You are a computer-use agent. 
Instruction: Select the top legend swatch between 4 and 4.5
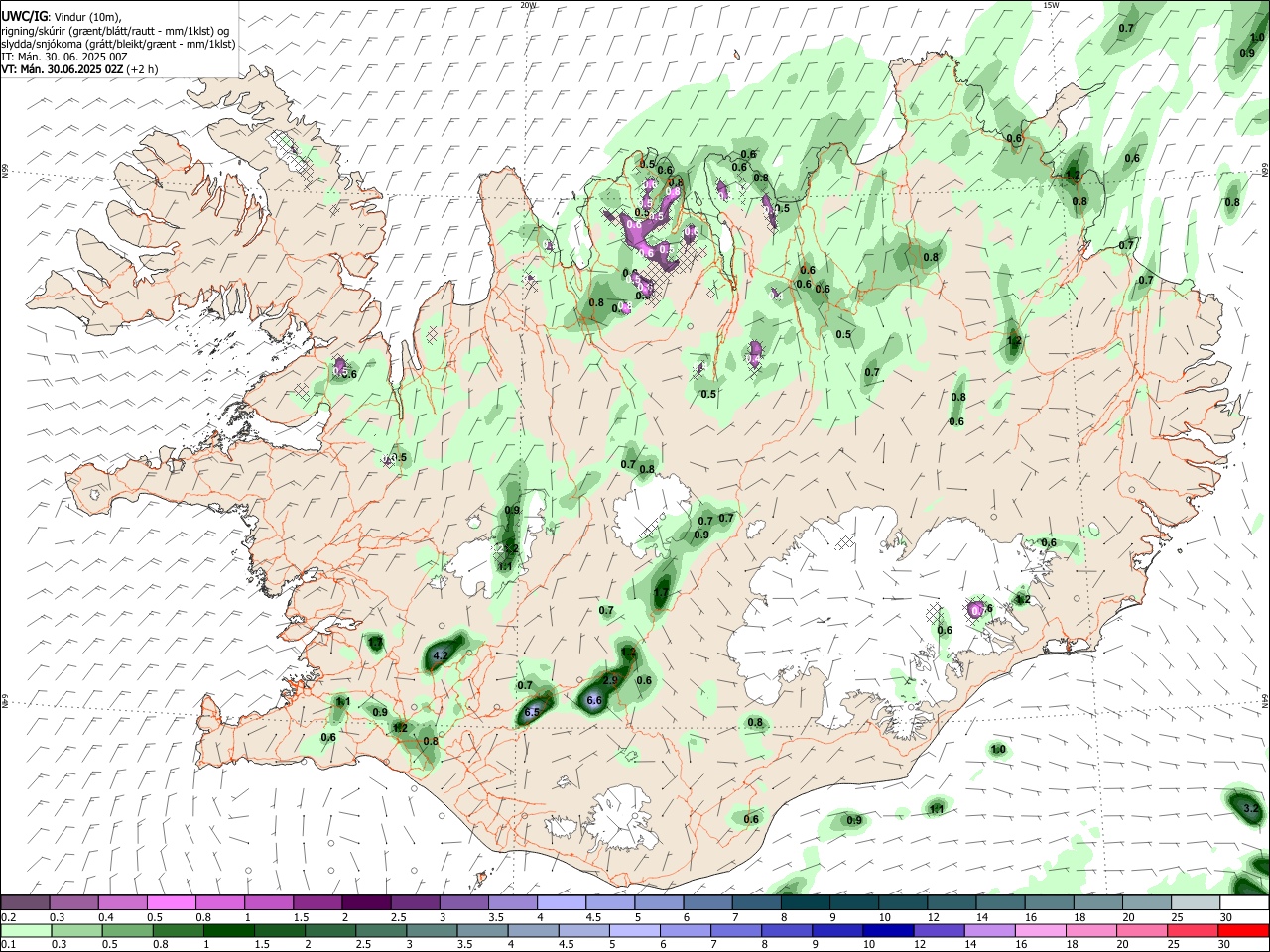point(562,903)
